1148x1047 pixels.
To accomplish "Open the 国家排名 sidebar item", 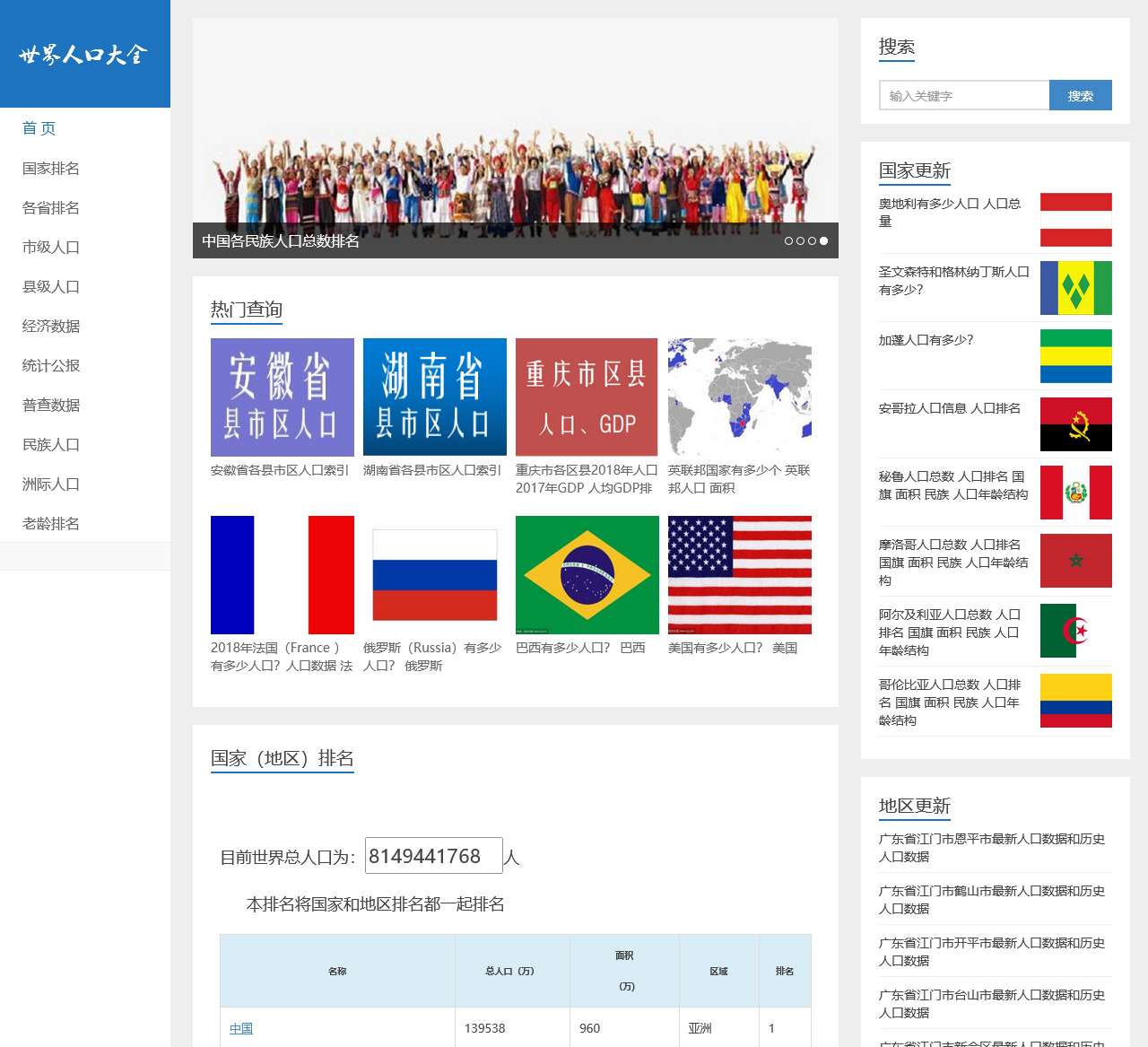I will [49, 168].
